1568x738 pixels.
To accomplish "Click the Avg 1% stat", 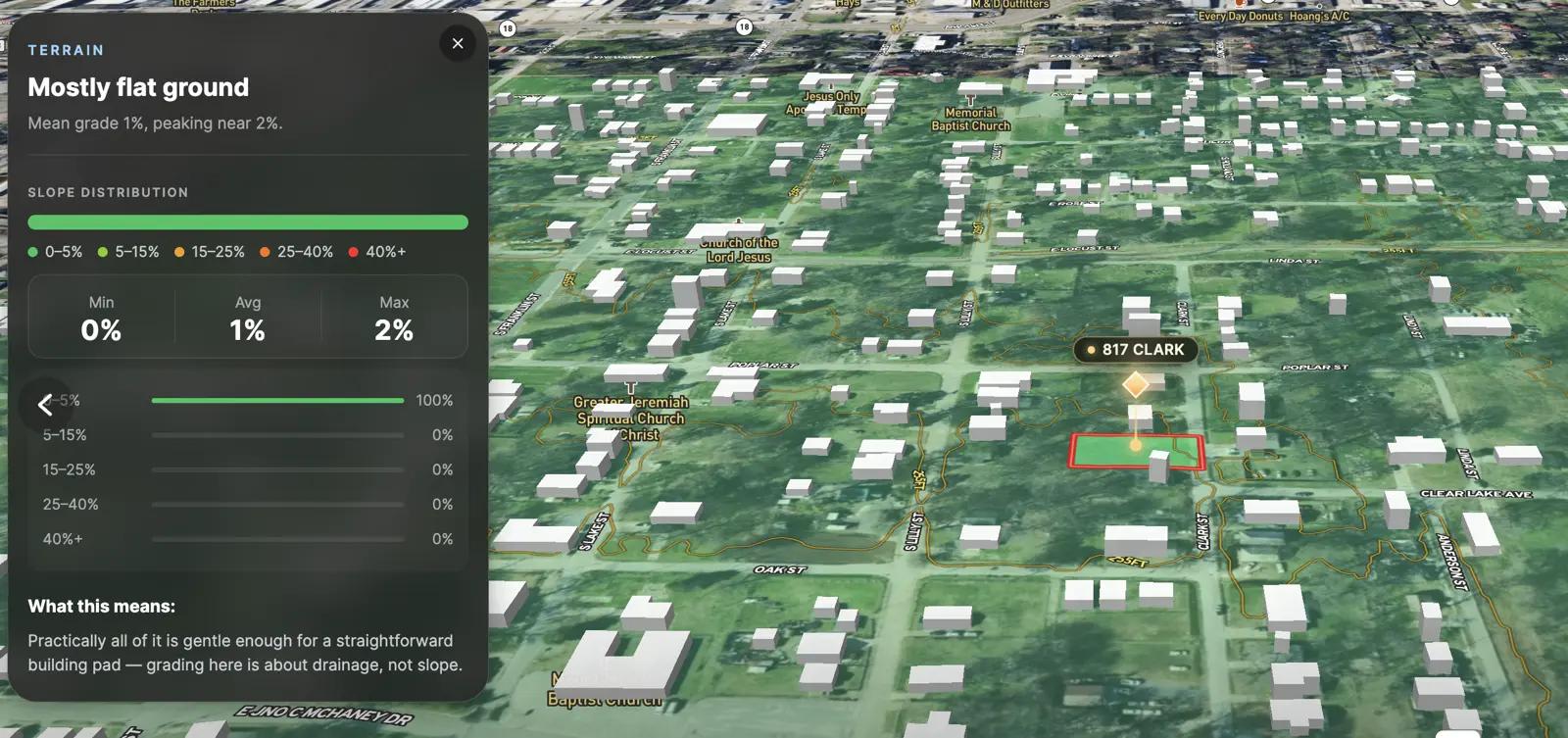I will click(x=248, y=320).
